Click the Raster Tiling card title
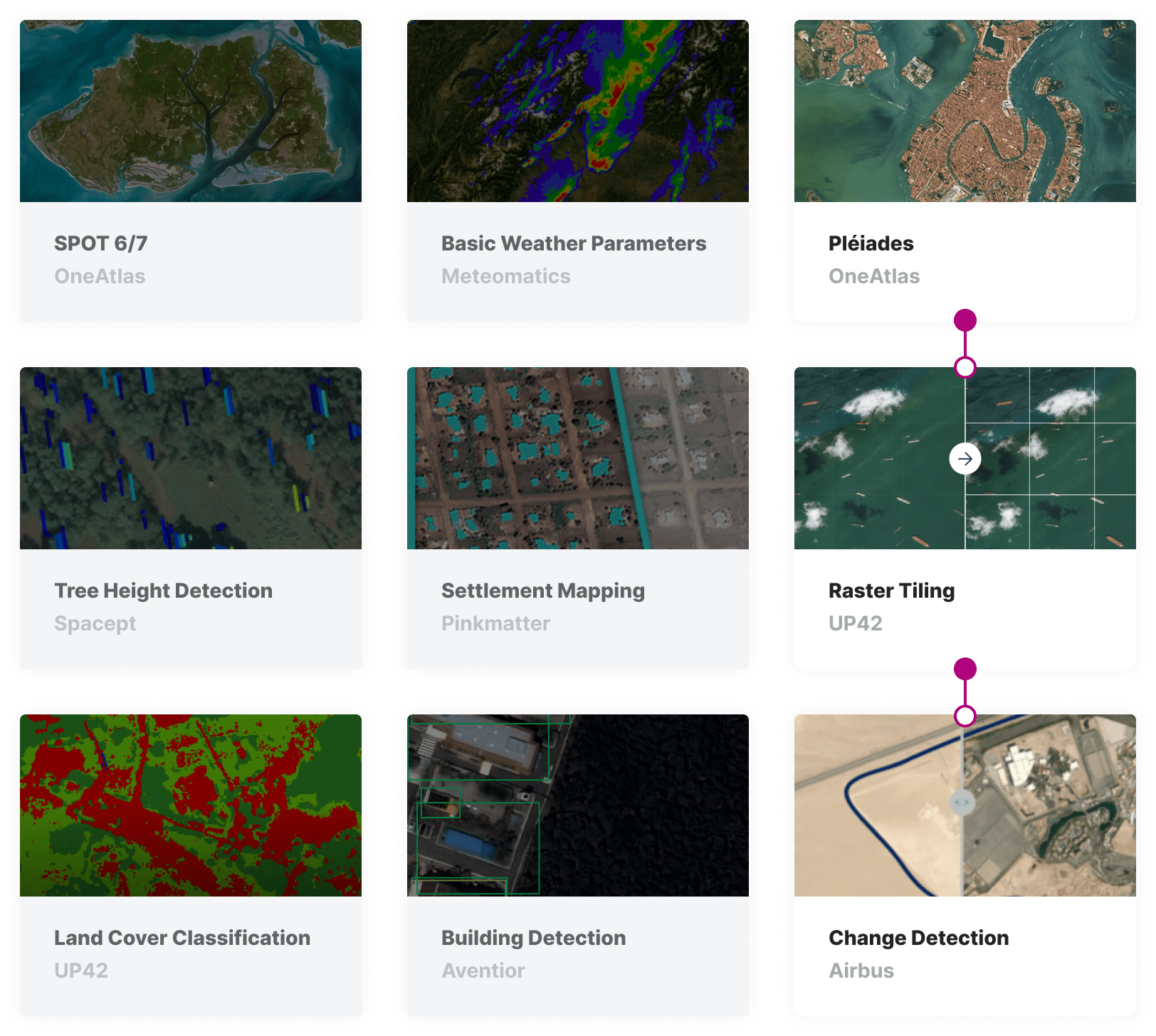This screenshot has width=1156, height=1036. 892,591
